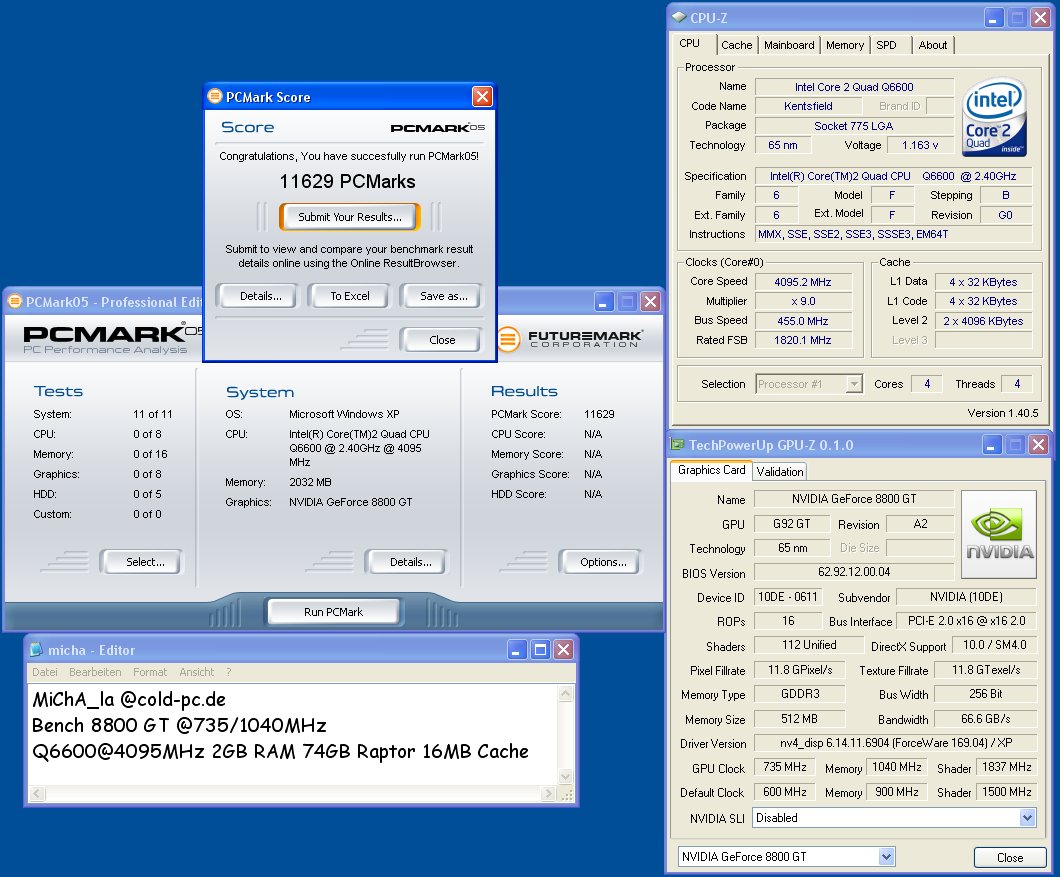Click the Editor horizontal scrollbar right arrow
Image resolution: width=1060 pixels, height=877 pixels.
click(x=548, y=794)
